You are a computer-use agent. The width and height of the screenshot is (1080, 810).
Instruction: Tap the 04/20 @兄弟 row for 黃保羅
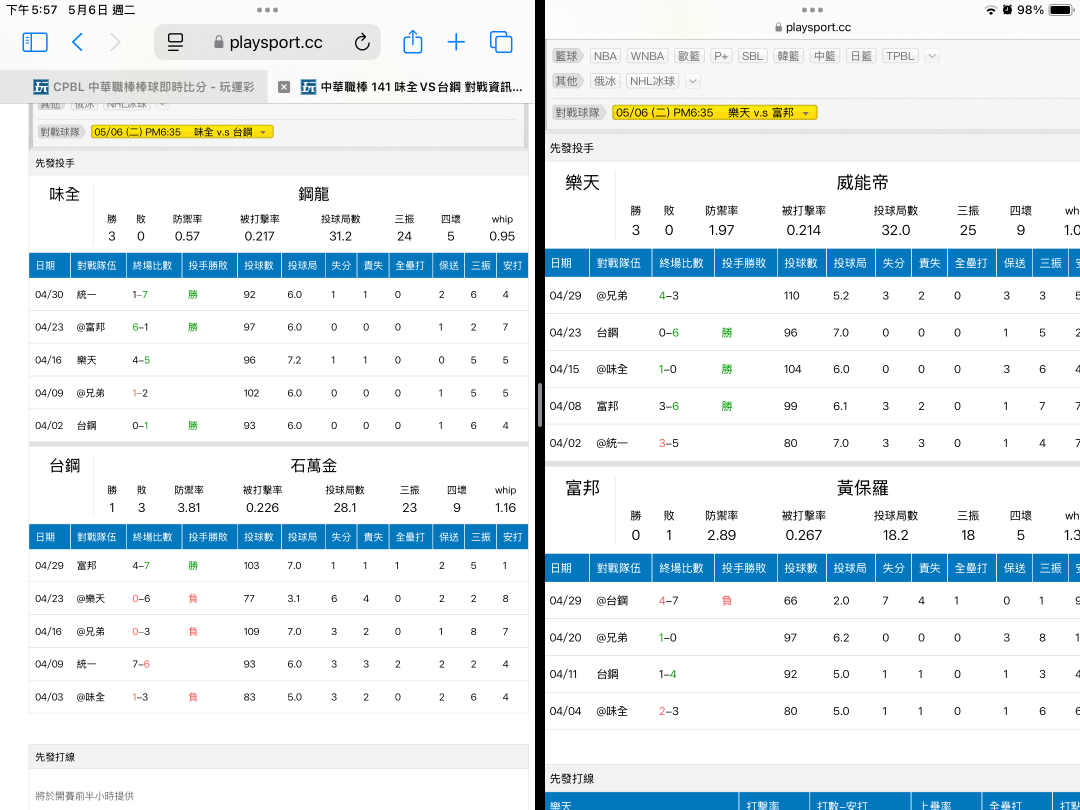pos(812,638)
